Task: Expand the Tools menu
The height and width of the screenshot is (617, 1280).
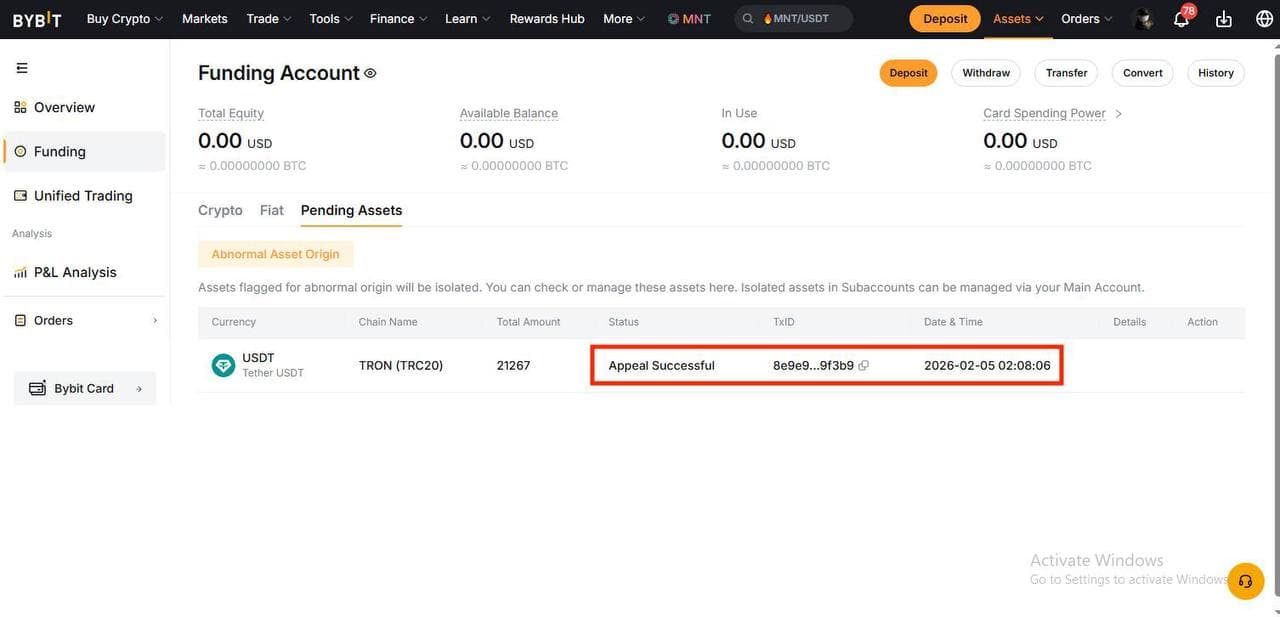Action: pos(330,19)
